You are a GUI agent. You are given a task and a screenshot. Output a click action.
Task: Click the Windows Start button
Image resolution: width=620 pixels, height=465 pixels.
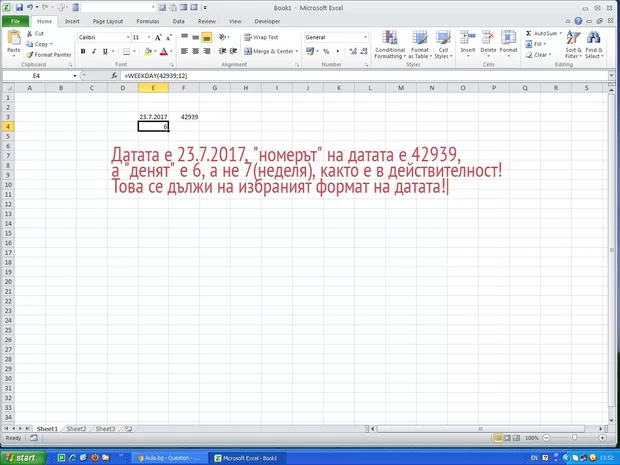tap(24, 457)
